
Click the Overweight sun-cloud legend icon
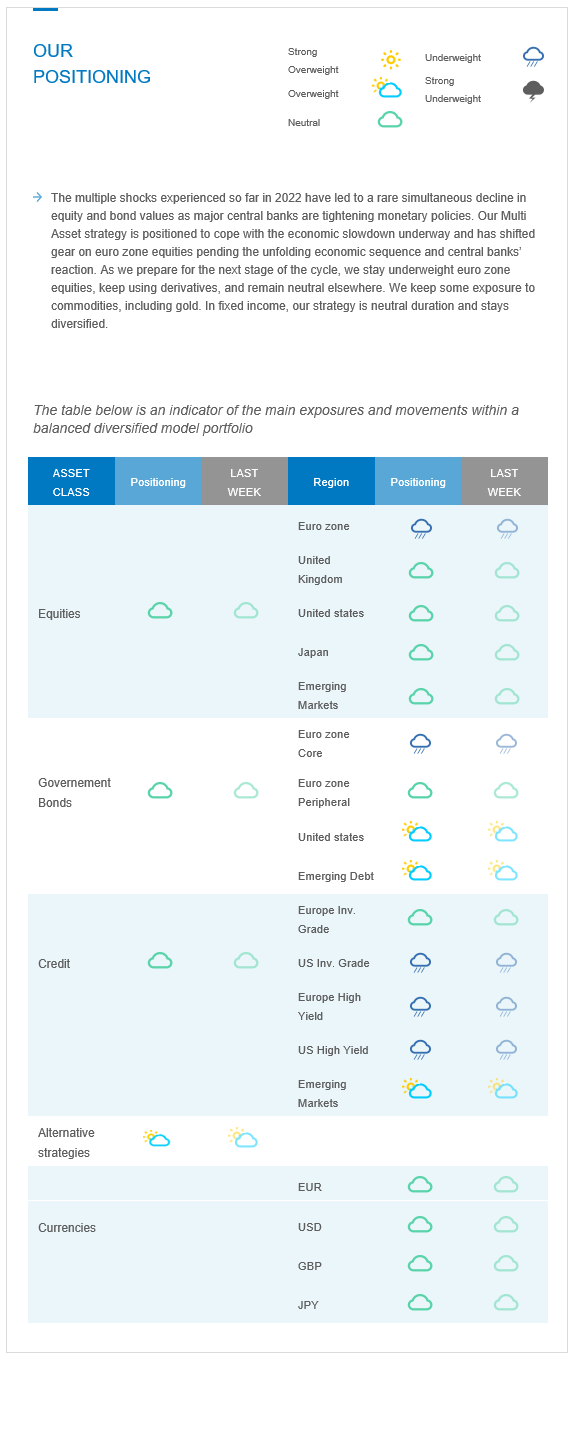pos(387,87)
